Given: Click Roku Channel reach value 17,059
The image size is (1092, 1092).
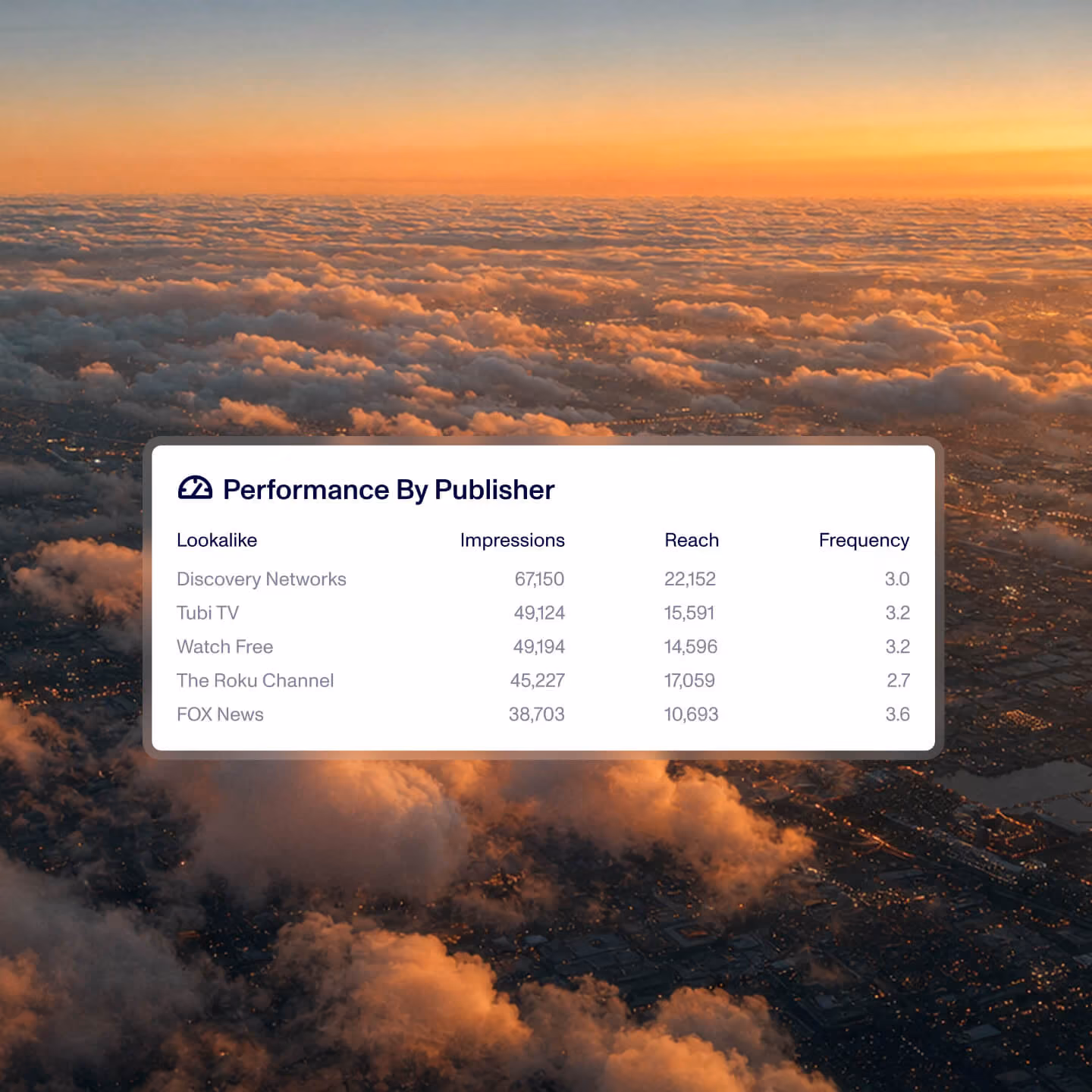Looking at the screenshot, I should pos(689,680).
